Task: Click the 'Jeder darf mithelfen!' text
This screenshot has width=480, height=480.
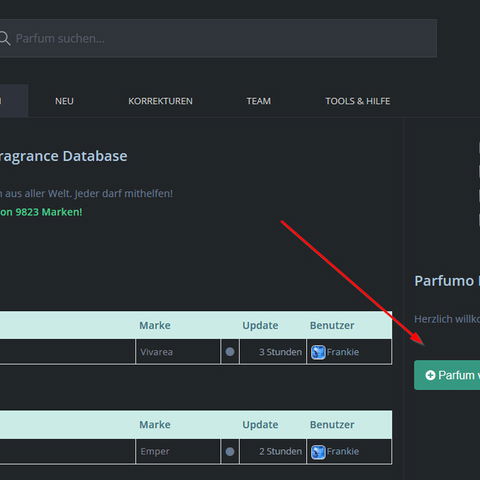Action: (124, 193)
